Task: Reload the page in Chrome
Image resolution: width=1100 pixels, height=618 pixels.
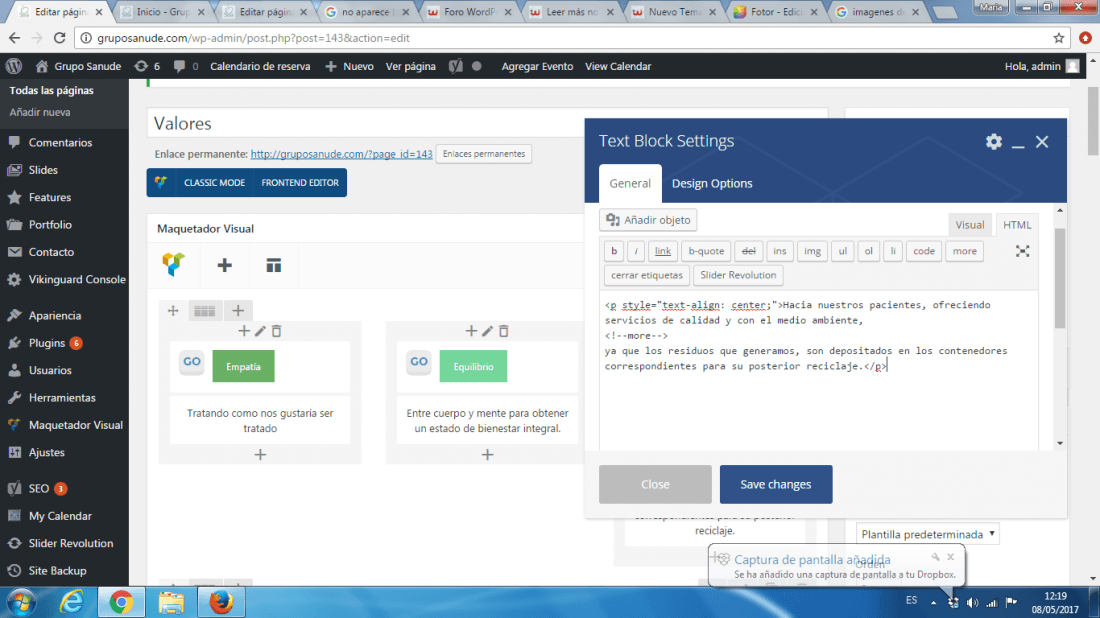Action: pos(60,38)
